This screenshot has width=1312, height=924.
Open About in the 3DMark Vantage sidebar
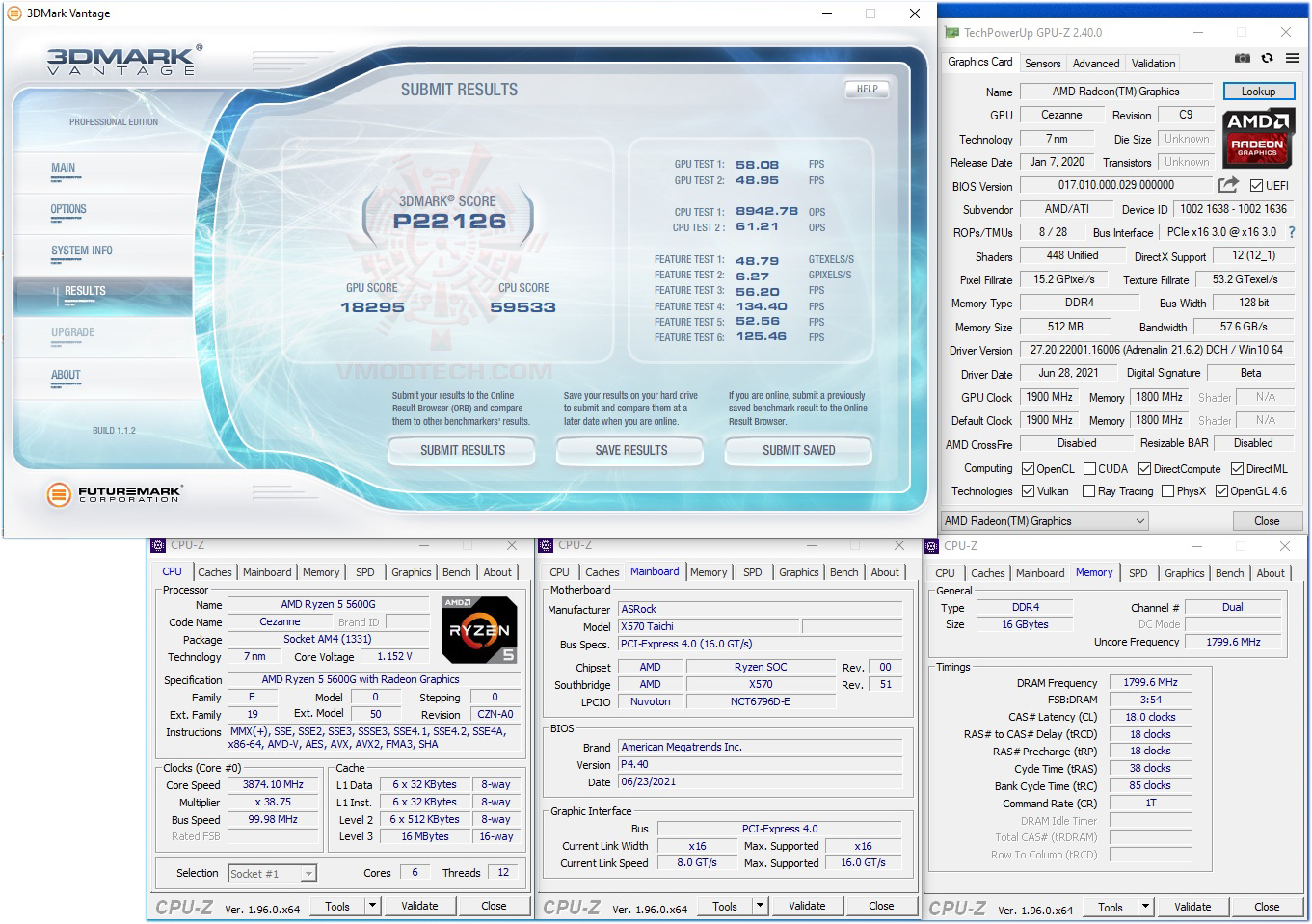coord(66,375)
